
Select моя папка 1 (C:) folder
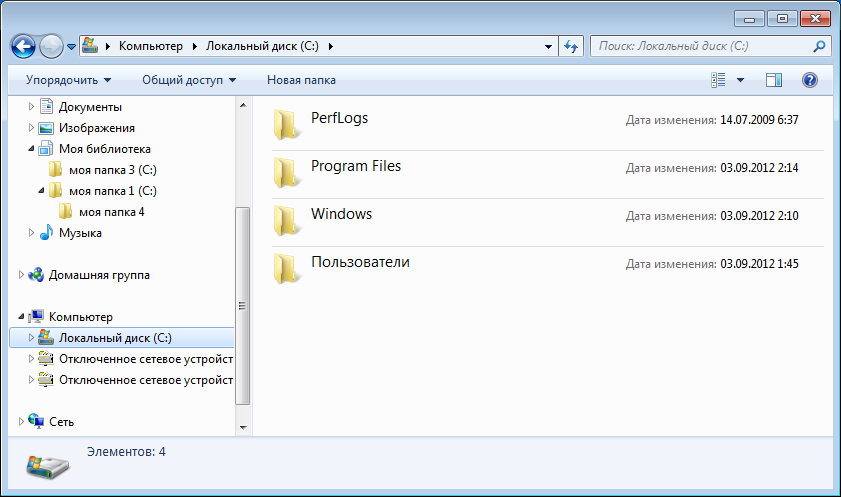[x=113, y=191]
